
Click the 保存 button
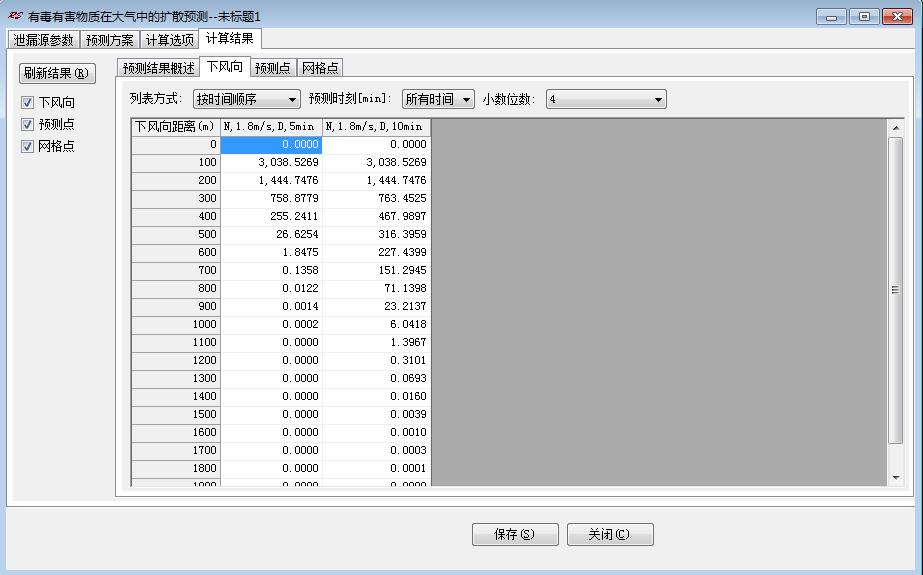pyautogui.click(x=515, y=534)
